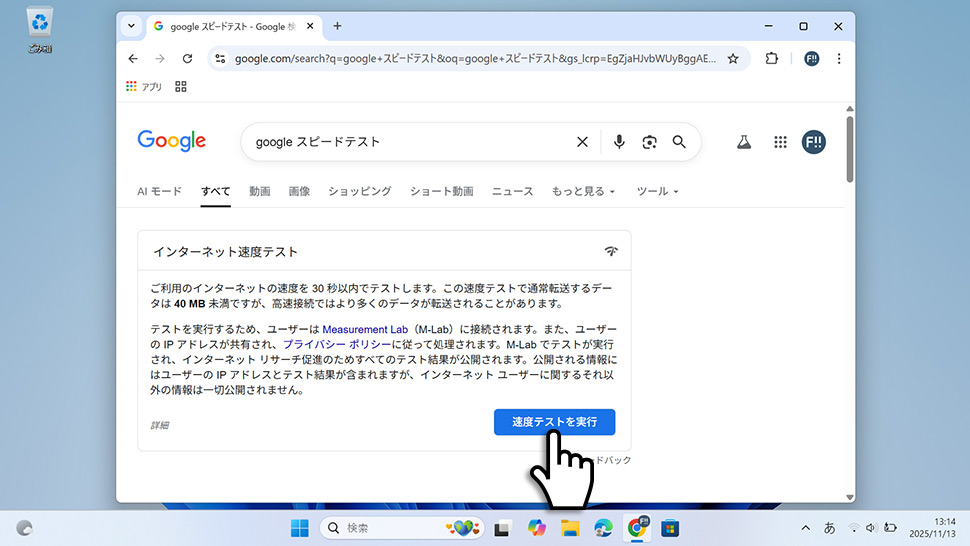This screenshot has width=970, height=546.
Task: Open the Google account avatar on the page
Action: [x=813, y=142]
